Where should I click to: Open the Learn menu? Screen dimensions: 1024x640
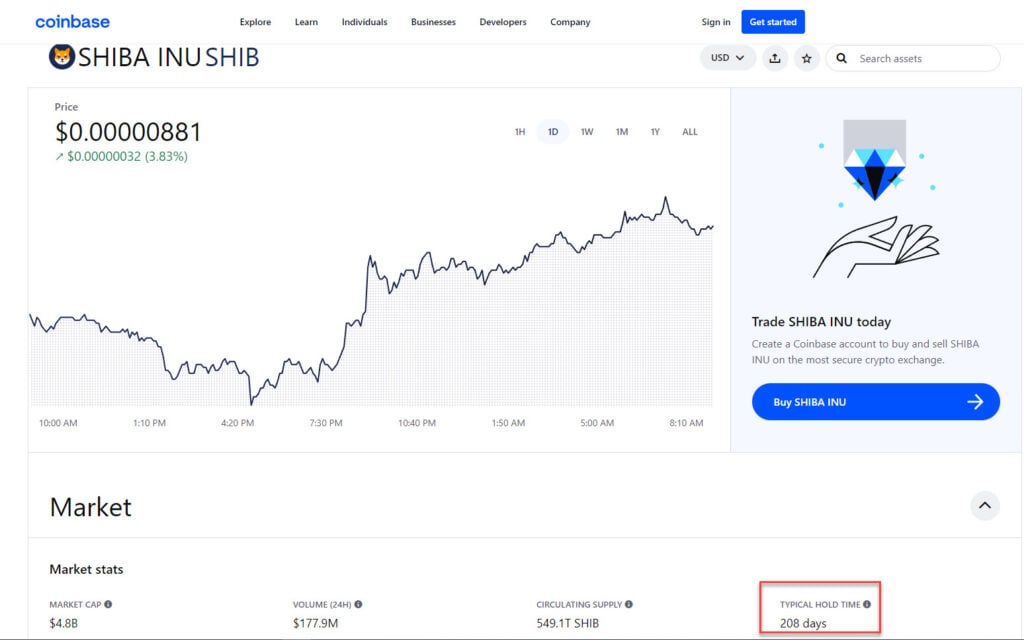click(306, 22)
